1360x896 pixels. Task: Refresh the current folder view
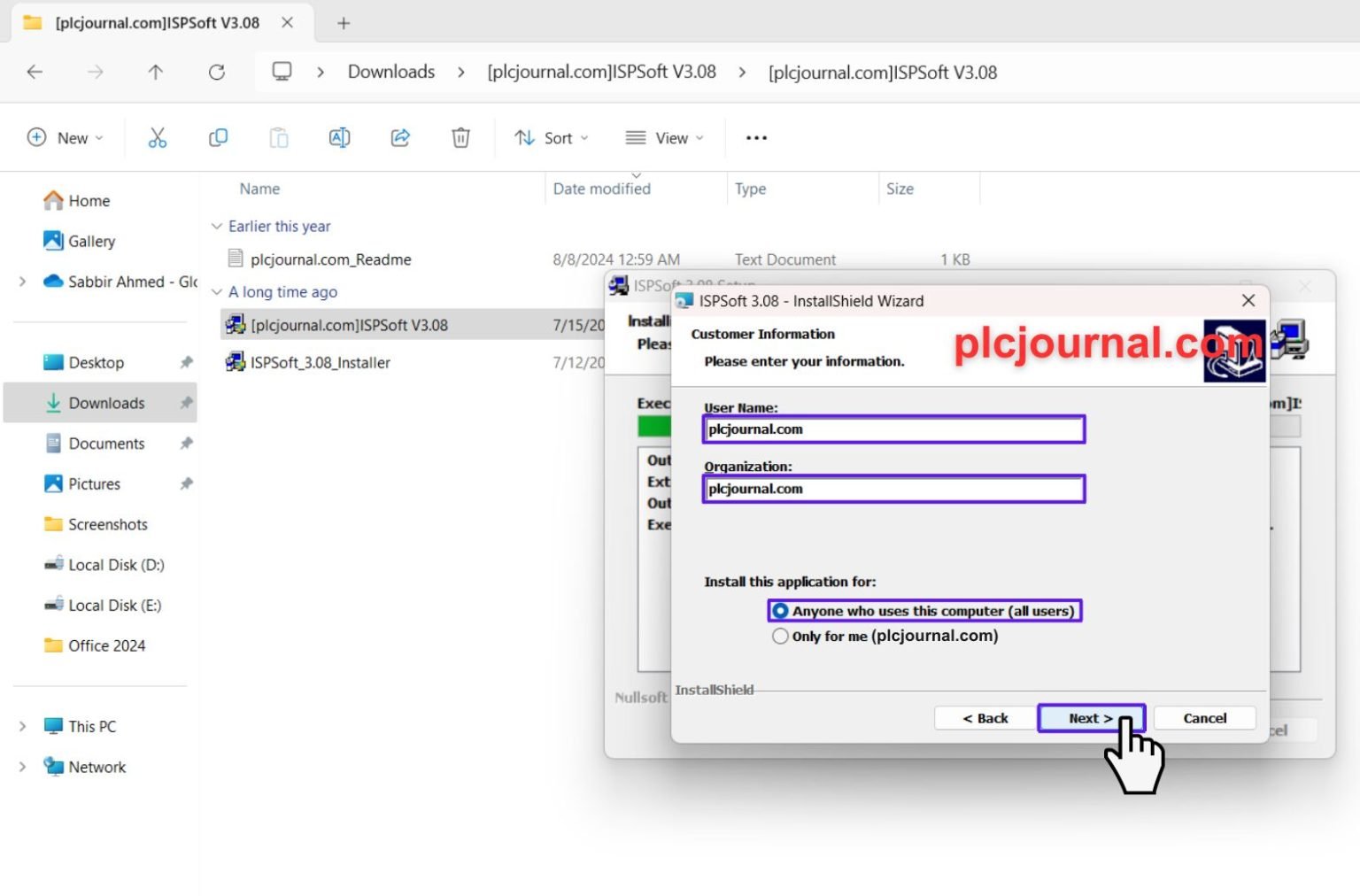217,72
